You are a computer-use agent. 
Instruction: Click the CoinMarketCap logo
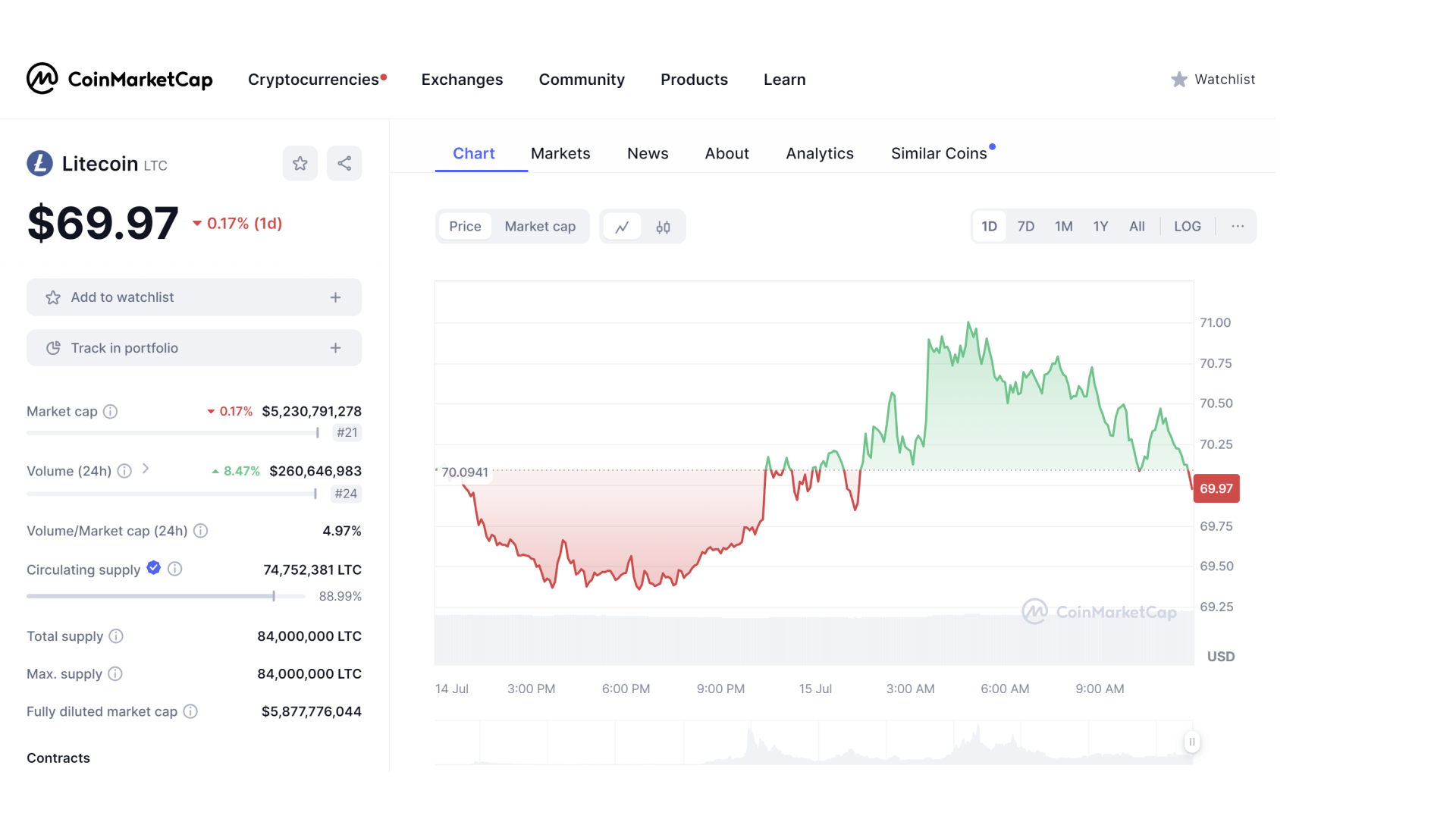120,79
